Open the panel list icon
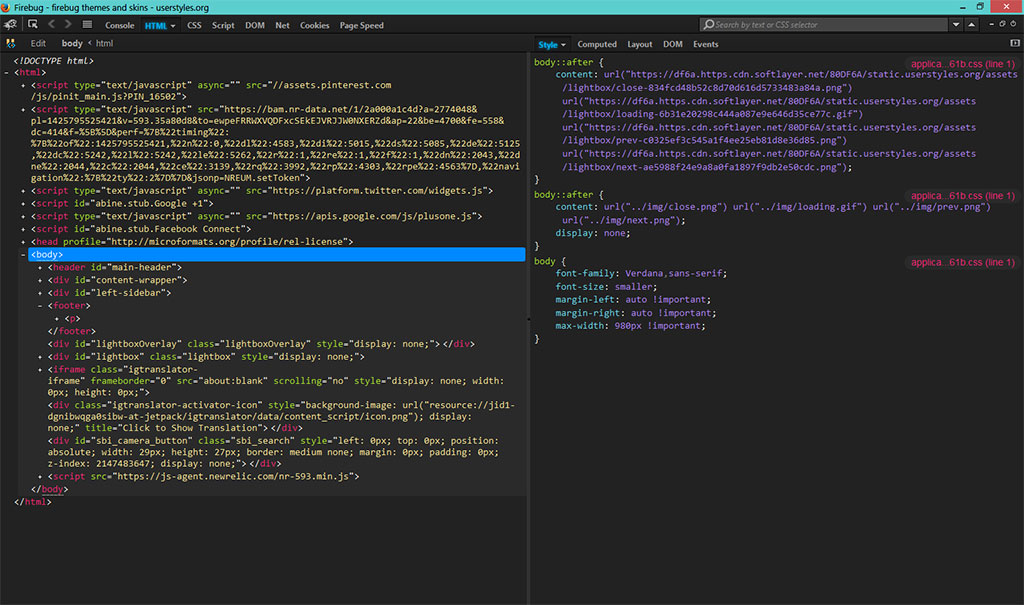This screenshot has width=1024, height=605. tap(87, 25)
